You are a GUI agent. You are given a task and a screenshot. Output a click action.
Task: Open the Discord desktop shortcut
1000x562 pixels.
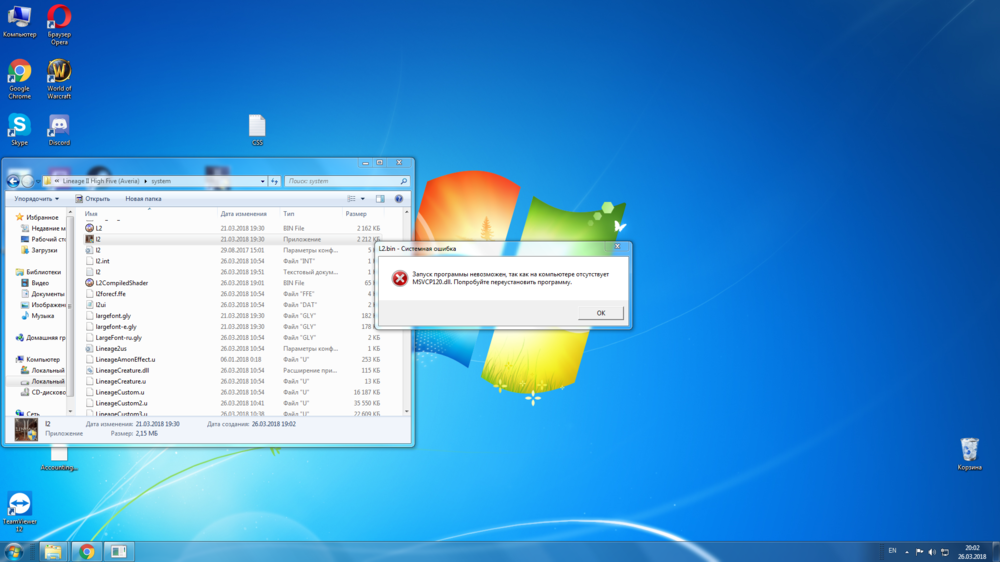coord(59,126)
